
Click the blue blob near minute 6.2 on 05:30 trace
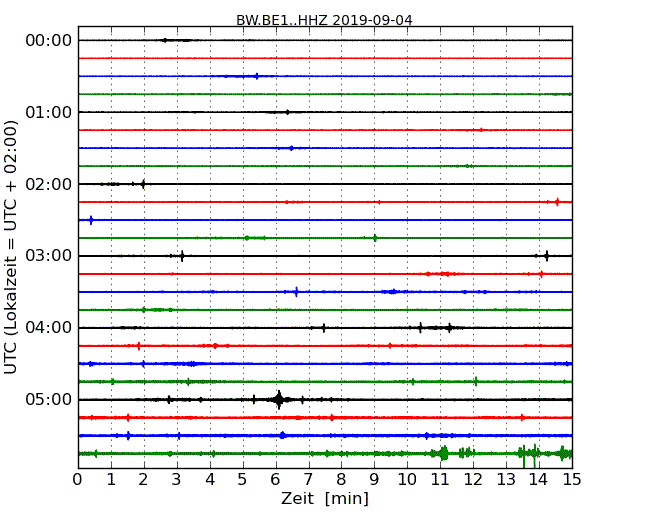[283, 435]
